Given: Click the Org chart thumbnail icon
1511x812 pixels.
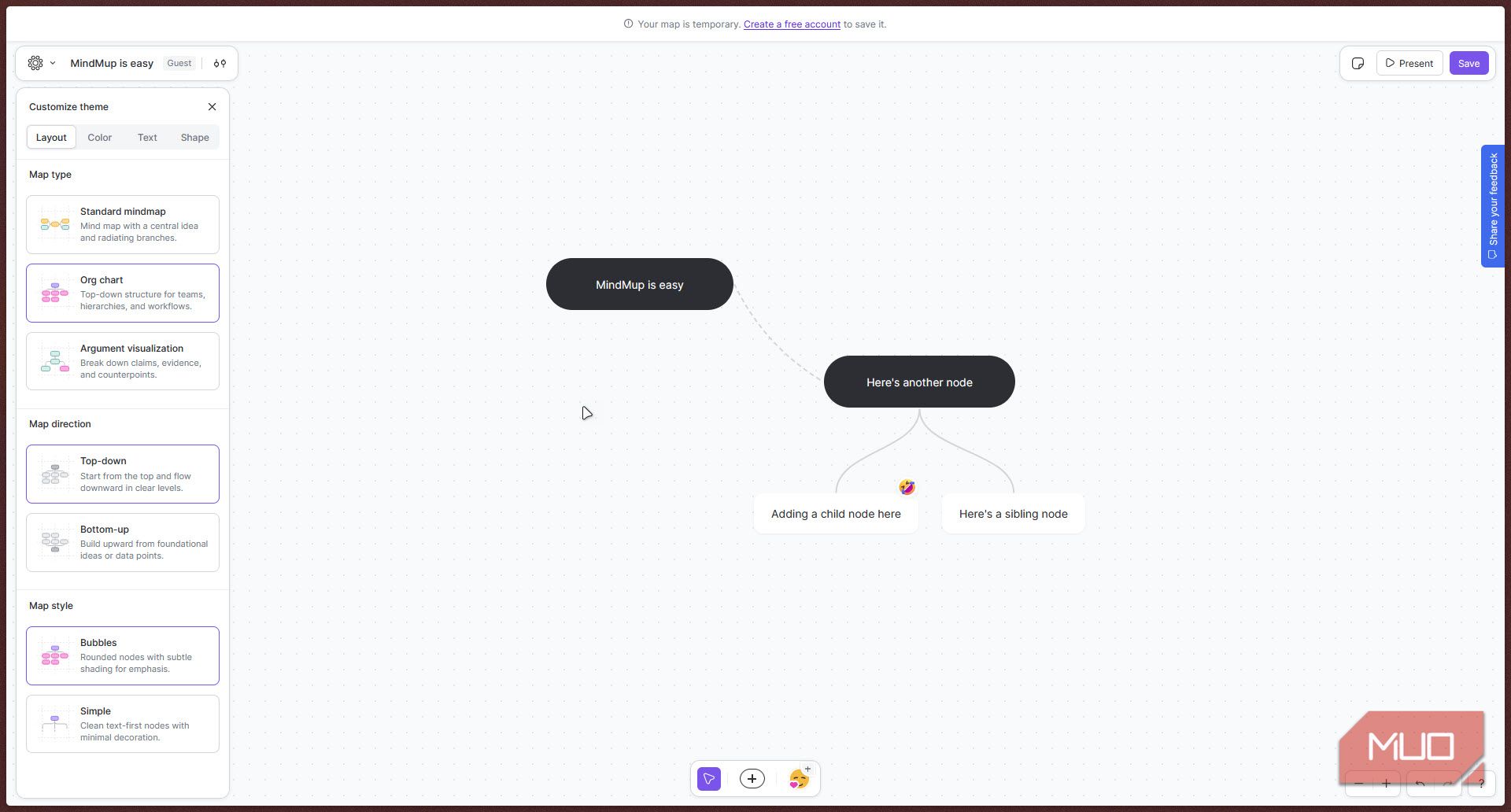Looking at the screenshot, I should point(55,293).
